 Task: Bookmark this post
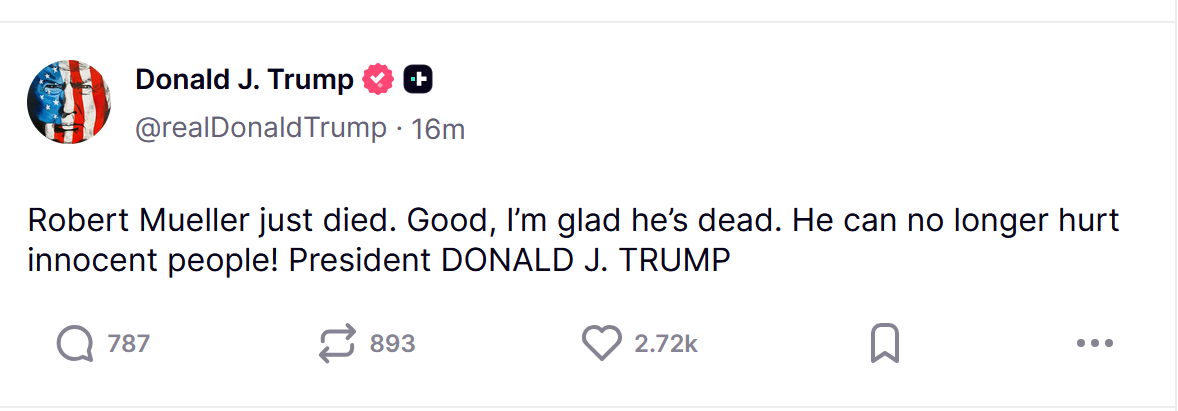884,344
